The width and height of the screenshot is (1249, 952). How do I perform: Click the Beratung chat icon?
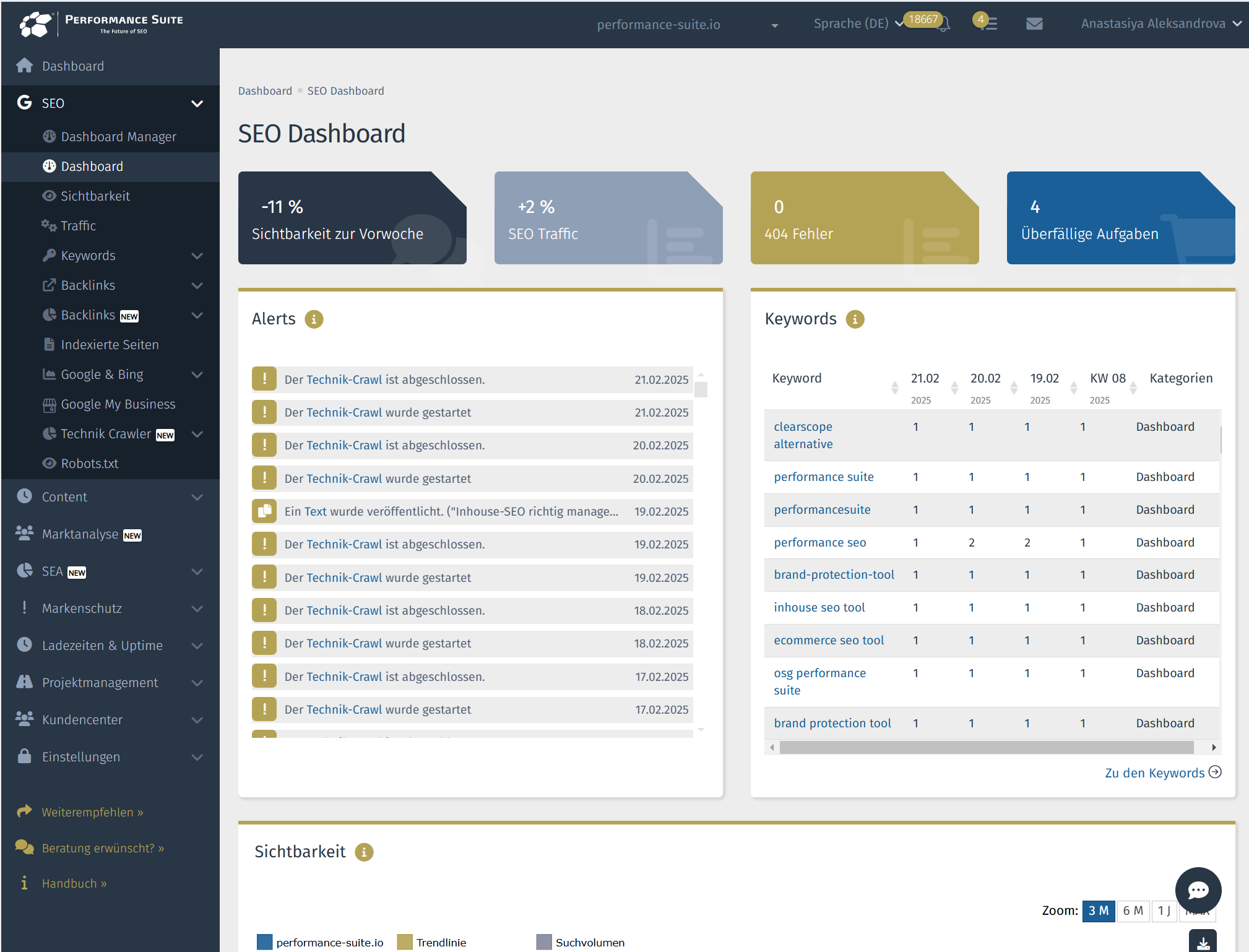point(24,847)
